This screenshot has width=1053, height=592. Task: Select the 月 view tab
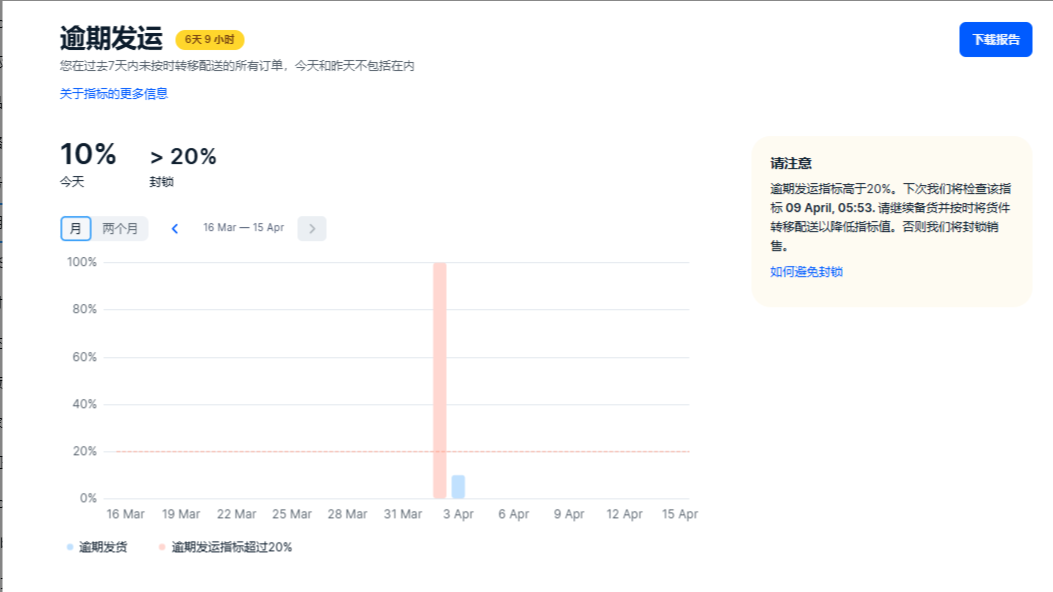pyautogui.click(x=76, y=228)
